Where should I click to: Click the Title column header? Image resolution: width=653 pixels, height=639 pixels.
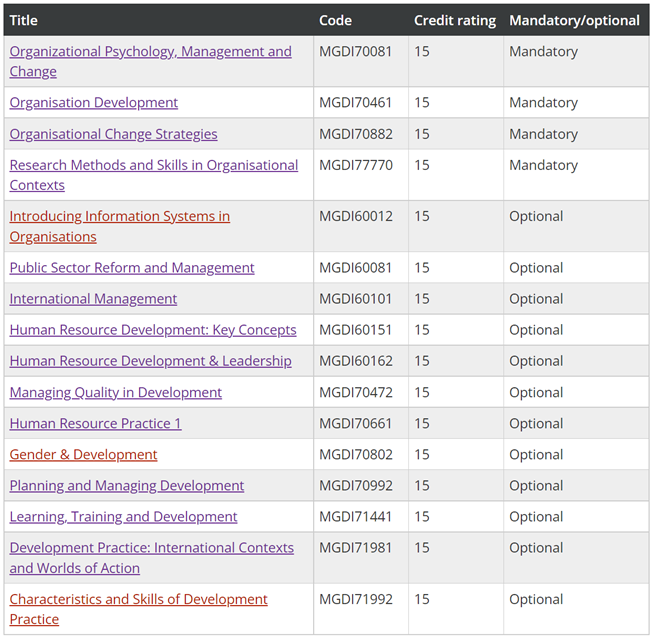tap(24, 20)
